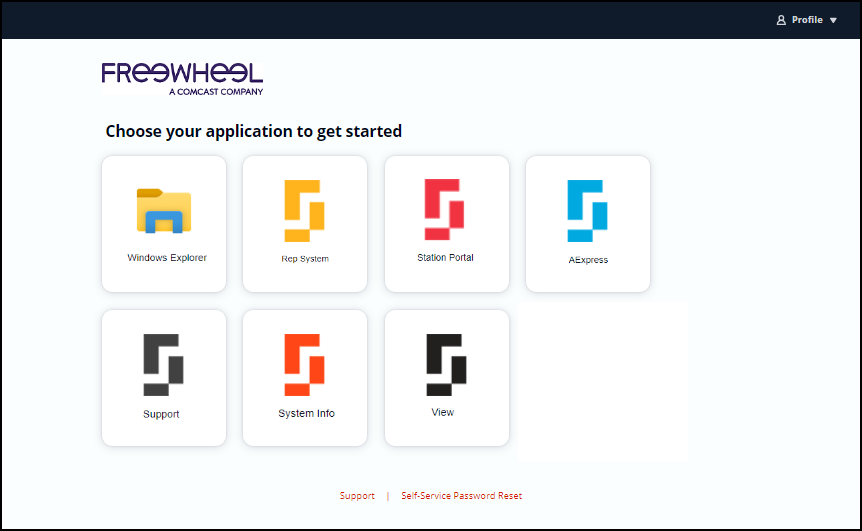Click the Station Portal label text

(x=445, y=258)
